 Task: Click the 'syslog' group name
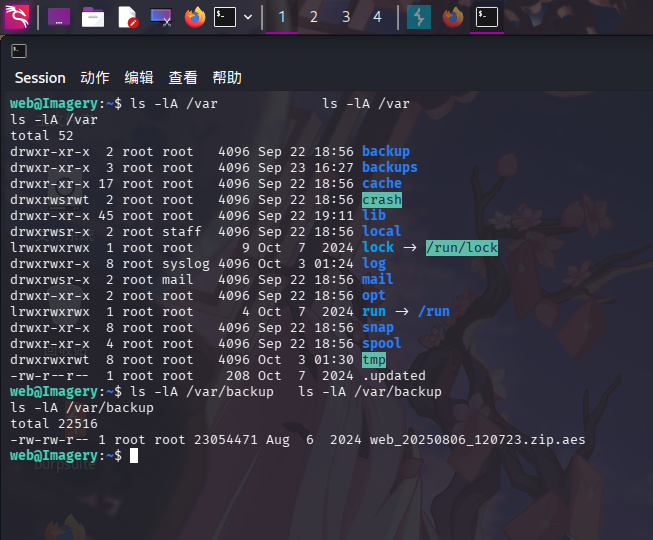(x=186, y=264)
